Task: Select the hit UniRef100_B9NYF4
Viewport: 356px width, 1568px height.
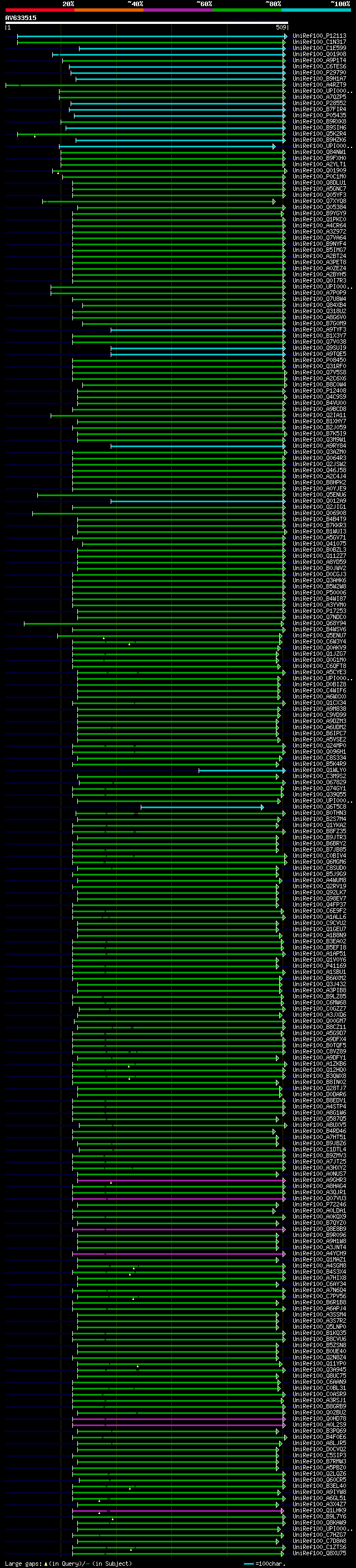Action: point(319,244)
